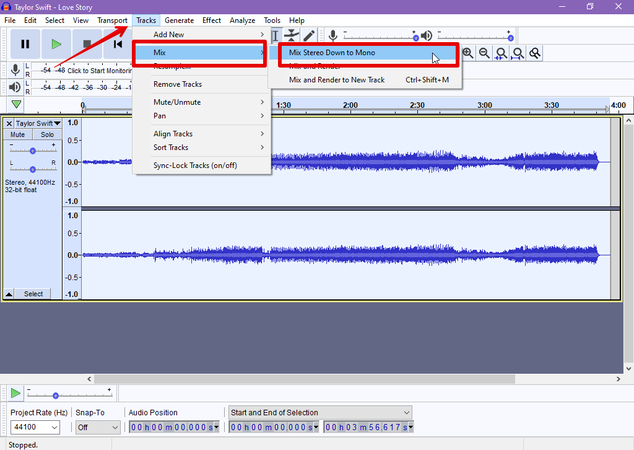Click the horizontal scrollbar thumb
Screen dimensions: 634x450
304,379
